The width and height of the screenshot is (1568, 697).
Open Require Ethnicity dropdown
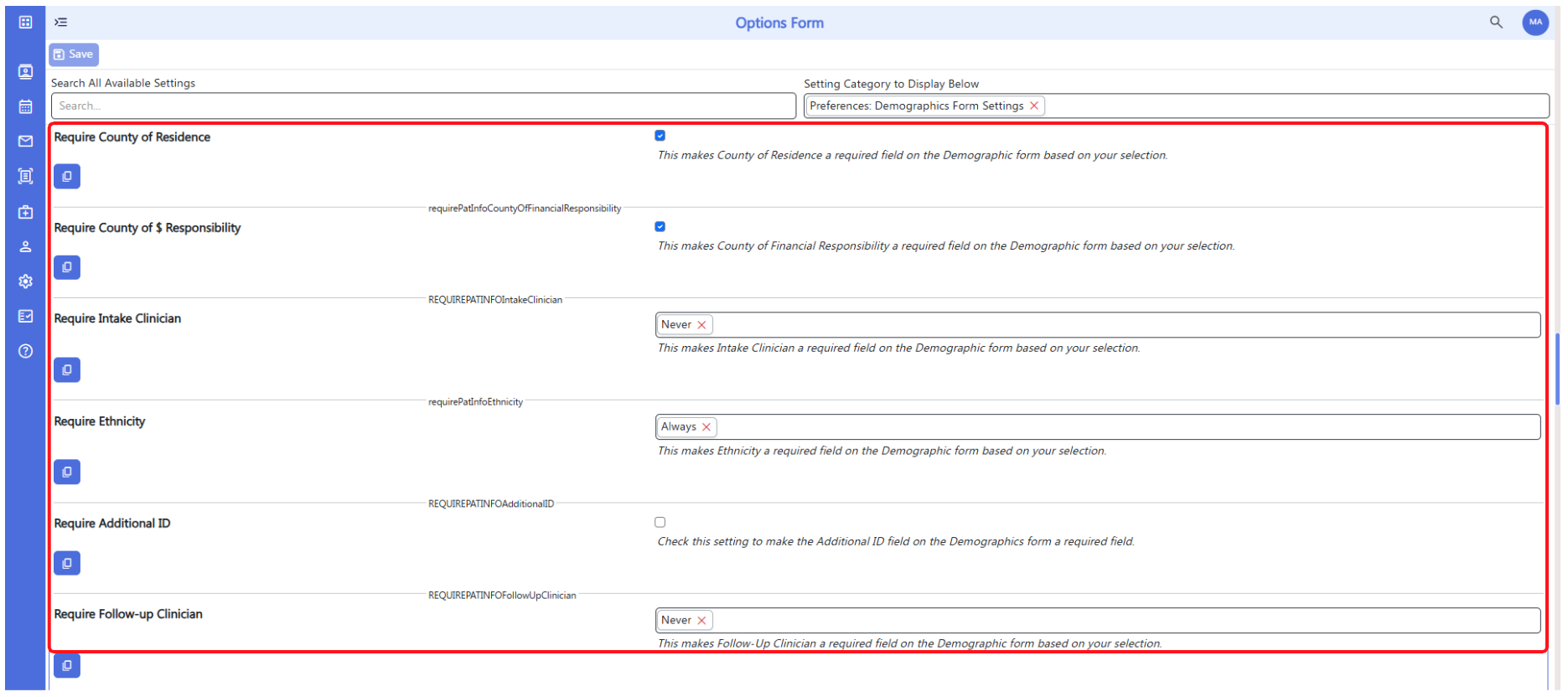(1098, 427)
